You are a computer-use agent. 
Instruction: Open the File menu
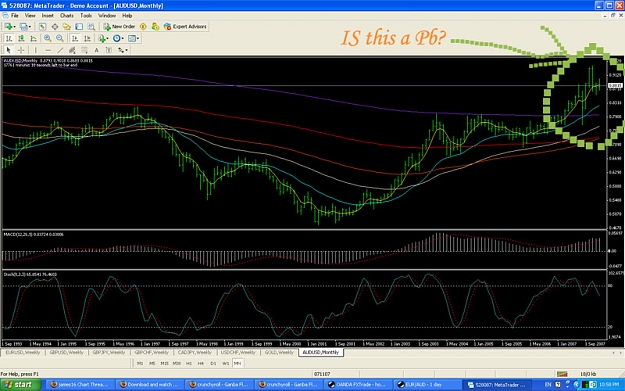[x=15, y=16]
